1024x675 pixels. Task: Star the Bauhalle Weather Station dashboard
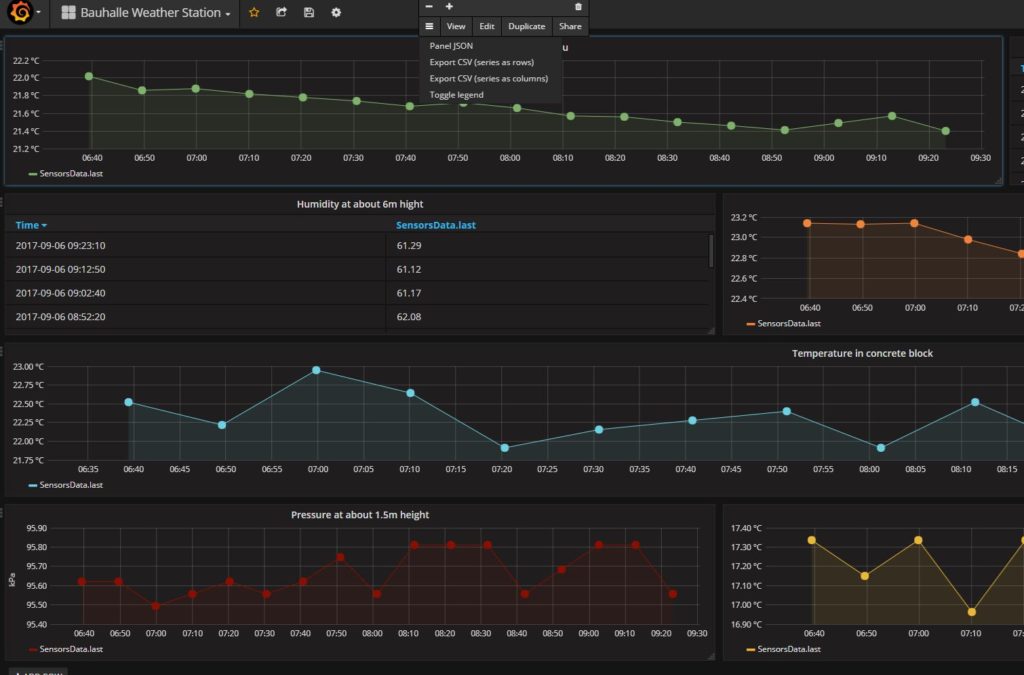pyautogui.click(x=254, y=12)
